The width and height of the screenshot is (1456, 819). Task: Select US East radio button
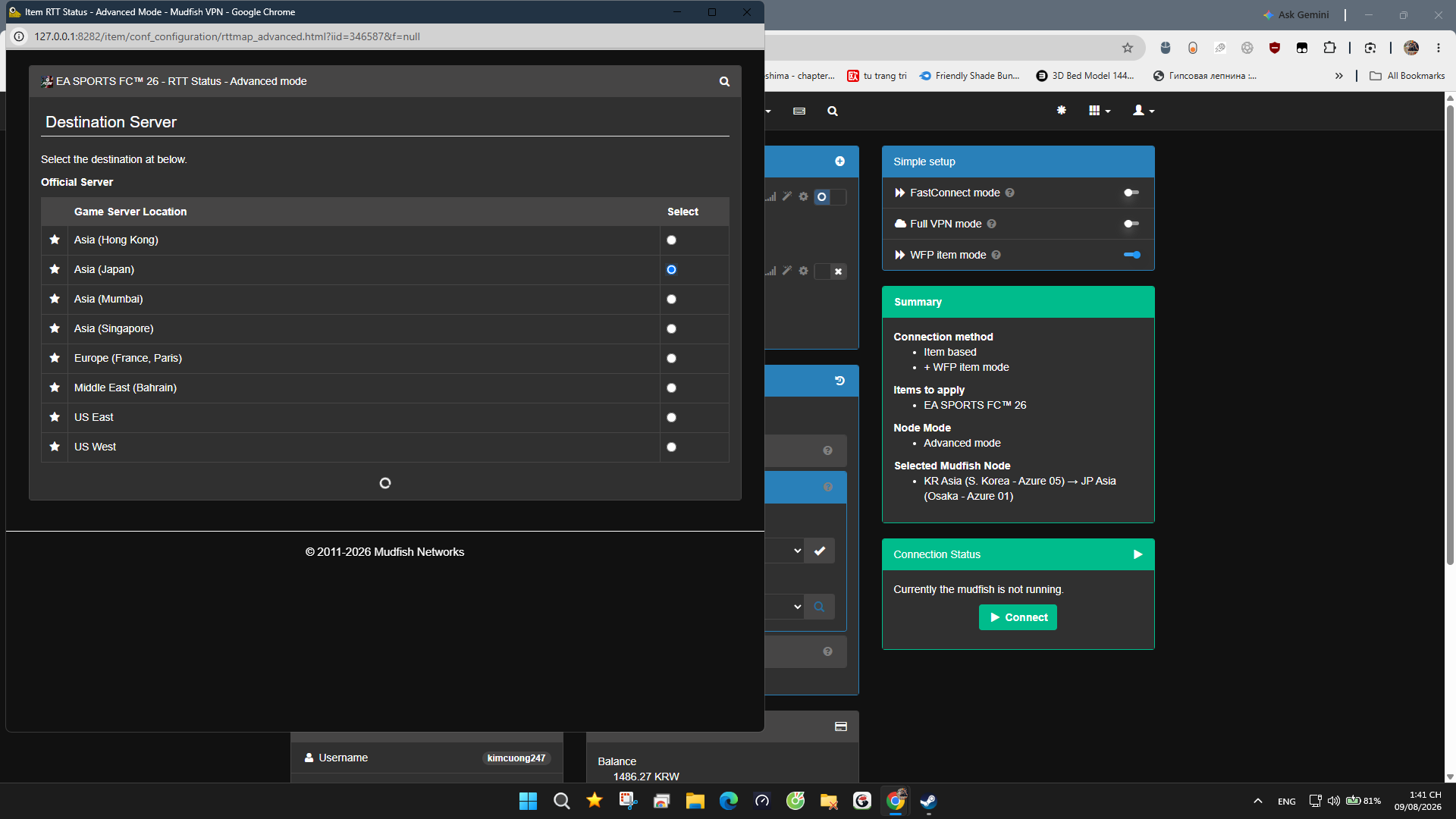tap(671, 418)
